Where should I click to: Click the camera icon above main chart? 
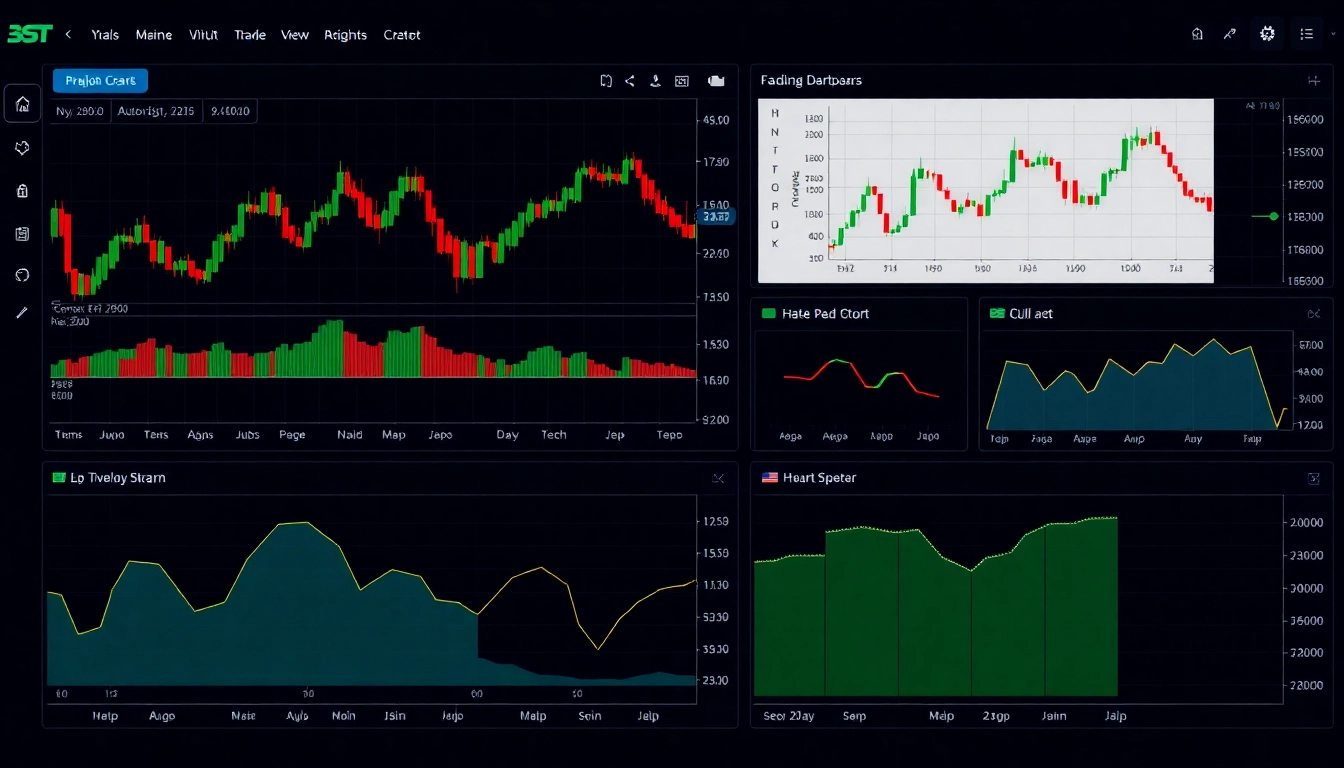716,81
